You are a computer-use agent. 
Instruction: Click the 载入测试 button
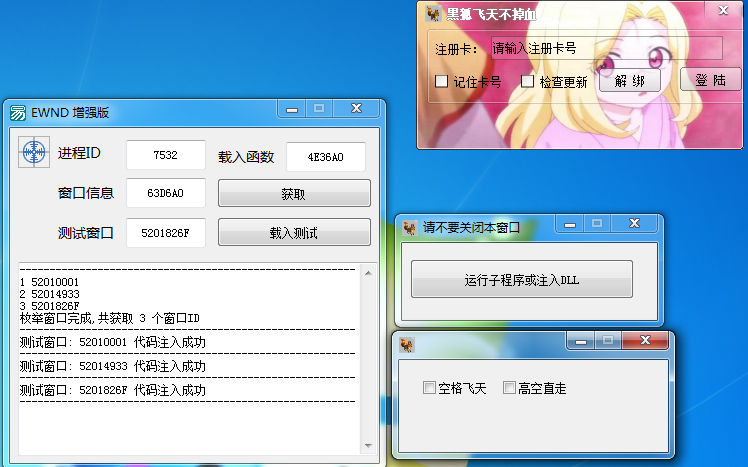coord(294,233)
